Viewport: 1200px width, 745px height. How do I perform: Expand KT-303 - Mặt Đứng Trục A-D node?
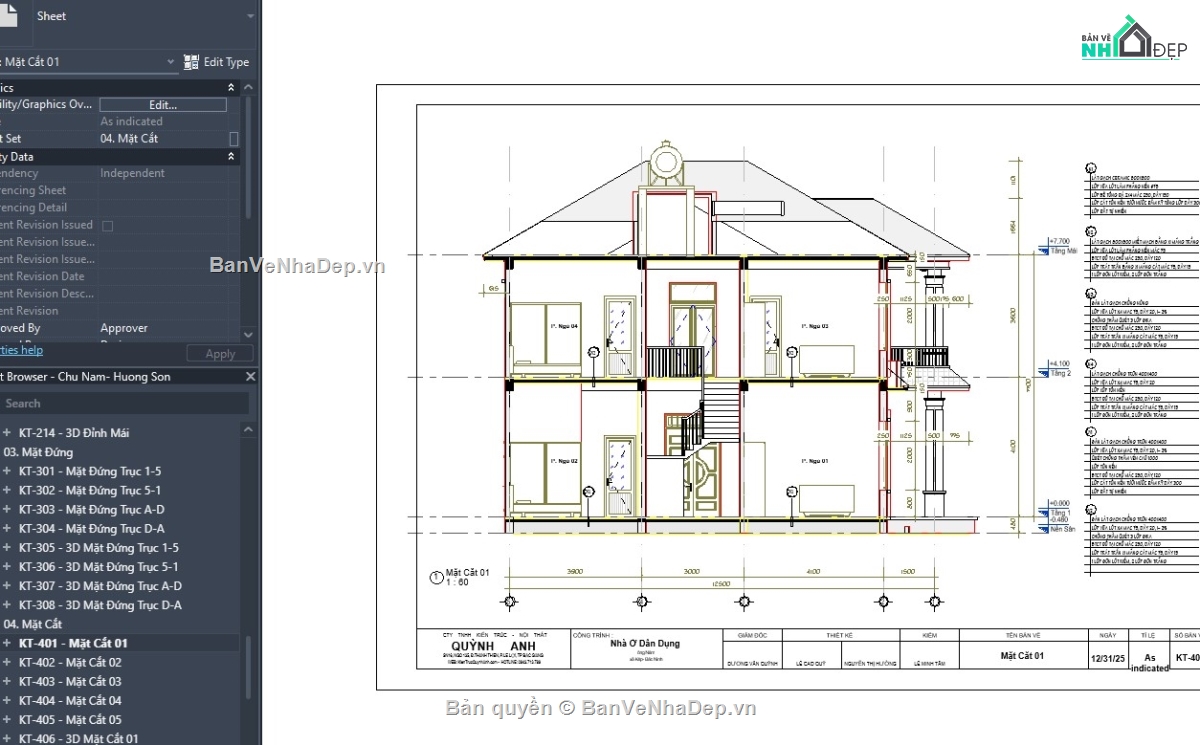tap(7, 509)
